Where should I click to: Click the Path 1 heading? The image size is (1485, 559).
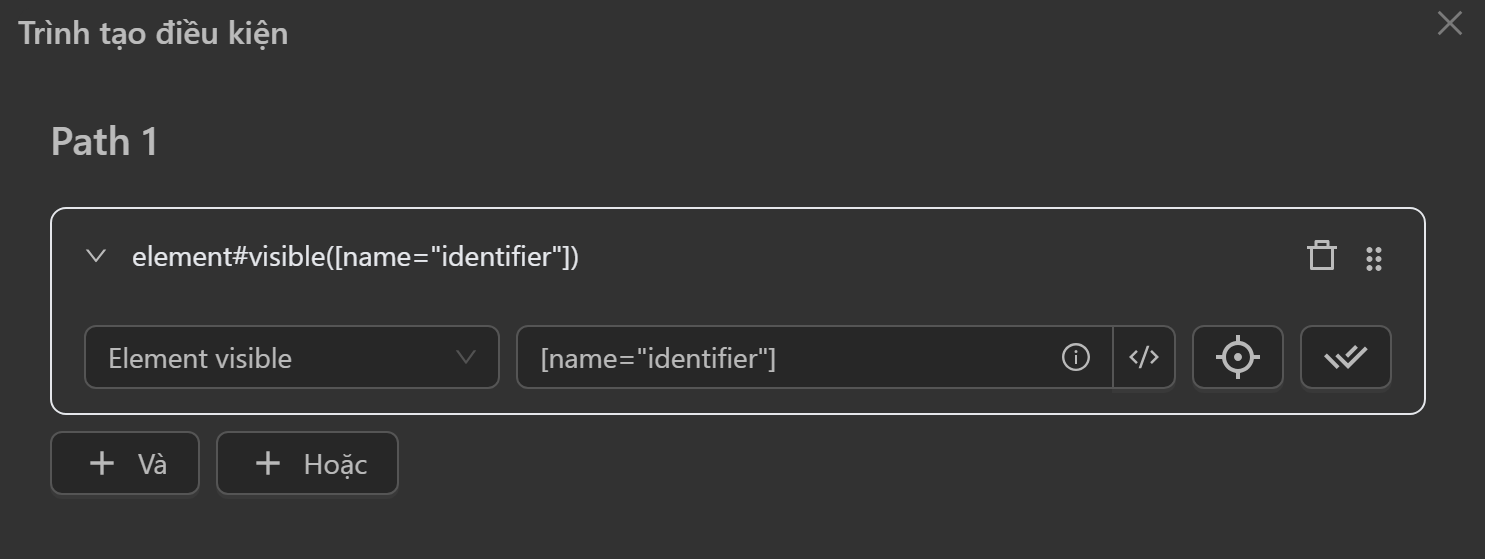pyautogui.click(x=104, y=141)
